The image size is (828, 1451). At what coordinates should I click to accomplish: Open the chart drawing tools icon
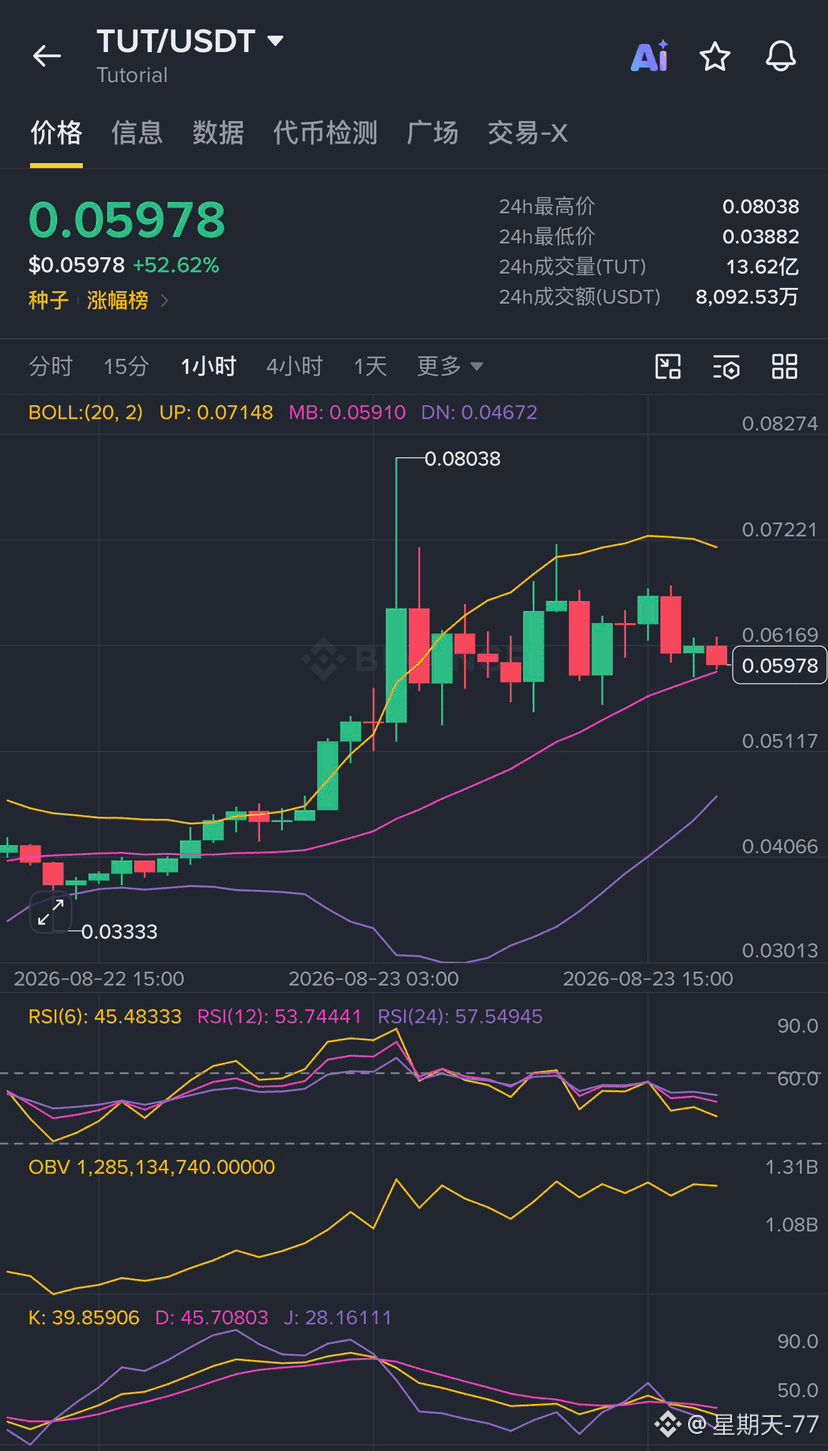tap(668, 366)
